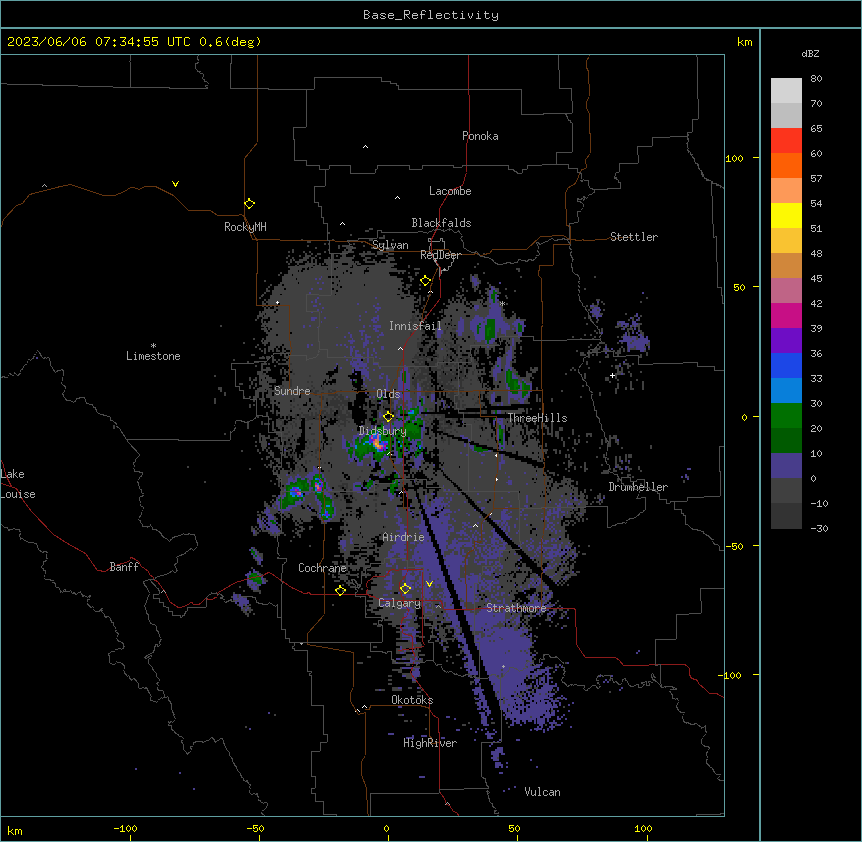Click the dBZ legend heading

point(810,53)
